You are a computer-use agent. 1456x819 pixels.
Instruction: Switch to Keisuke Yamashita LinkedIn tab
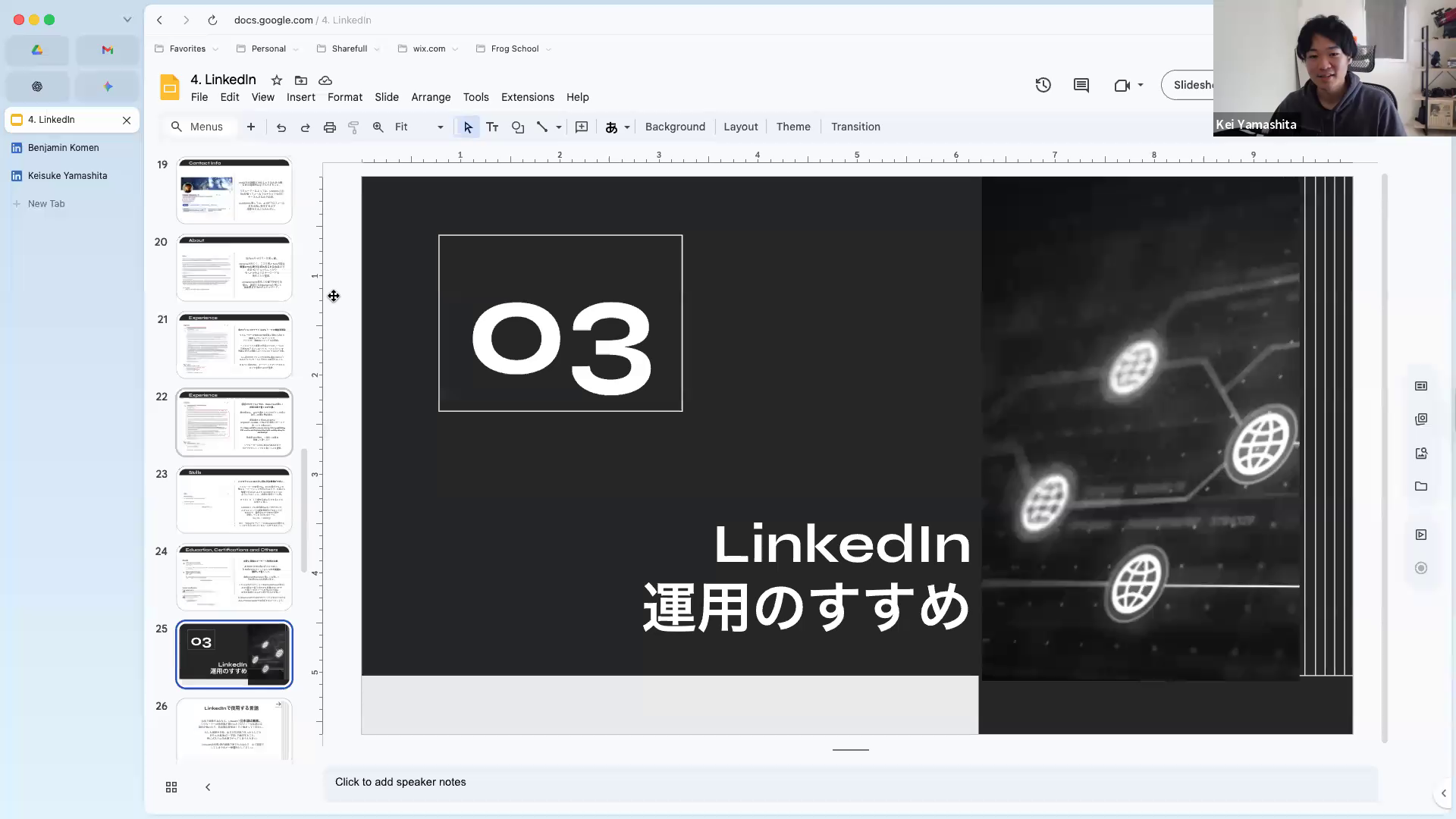[x=72, y=176]
